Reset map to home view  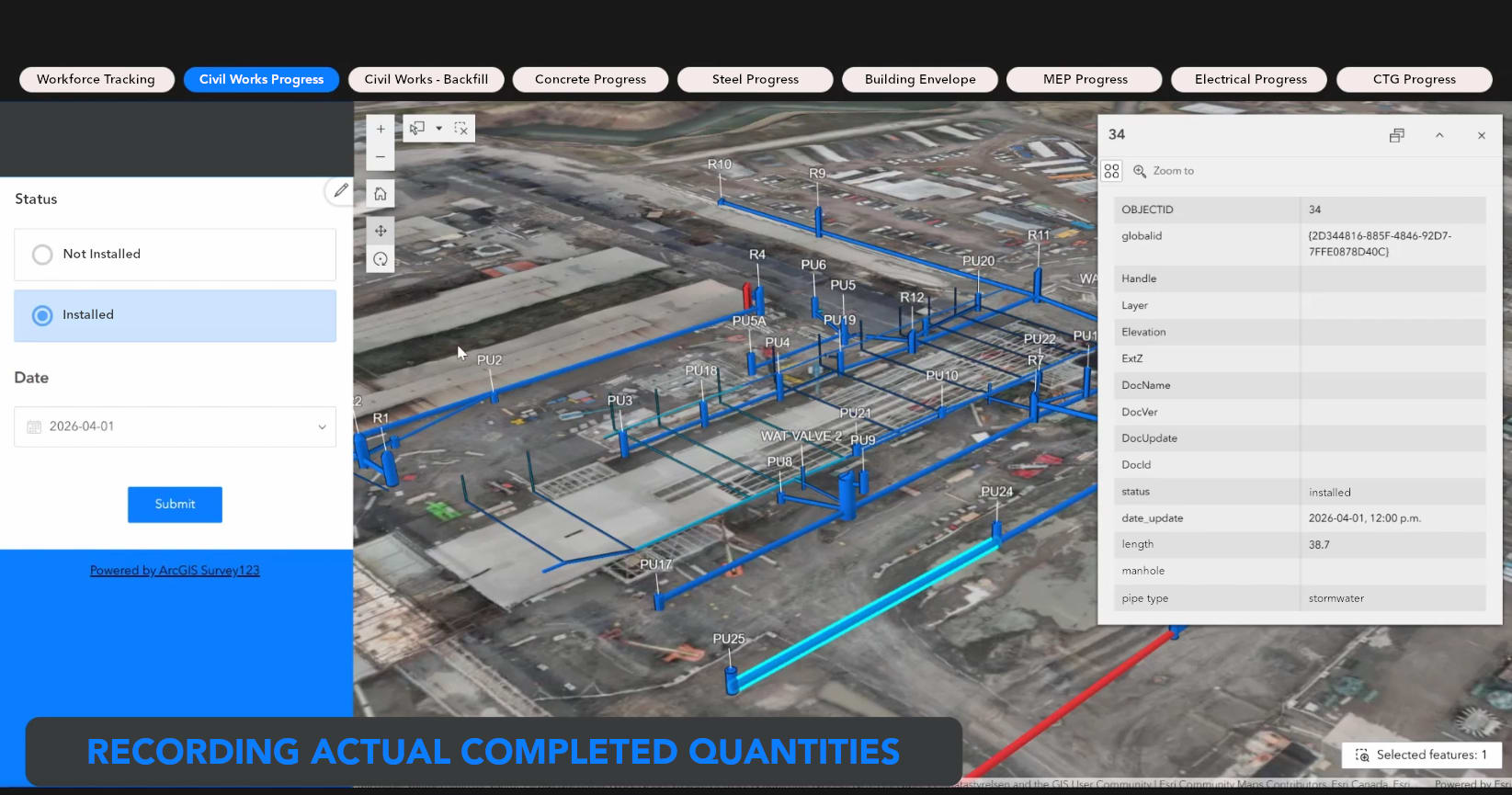[381, 194]
